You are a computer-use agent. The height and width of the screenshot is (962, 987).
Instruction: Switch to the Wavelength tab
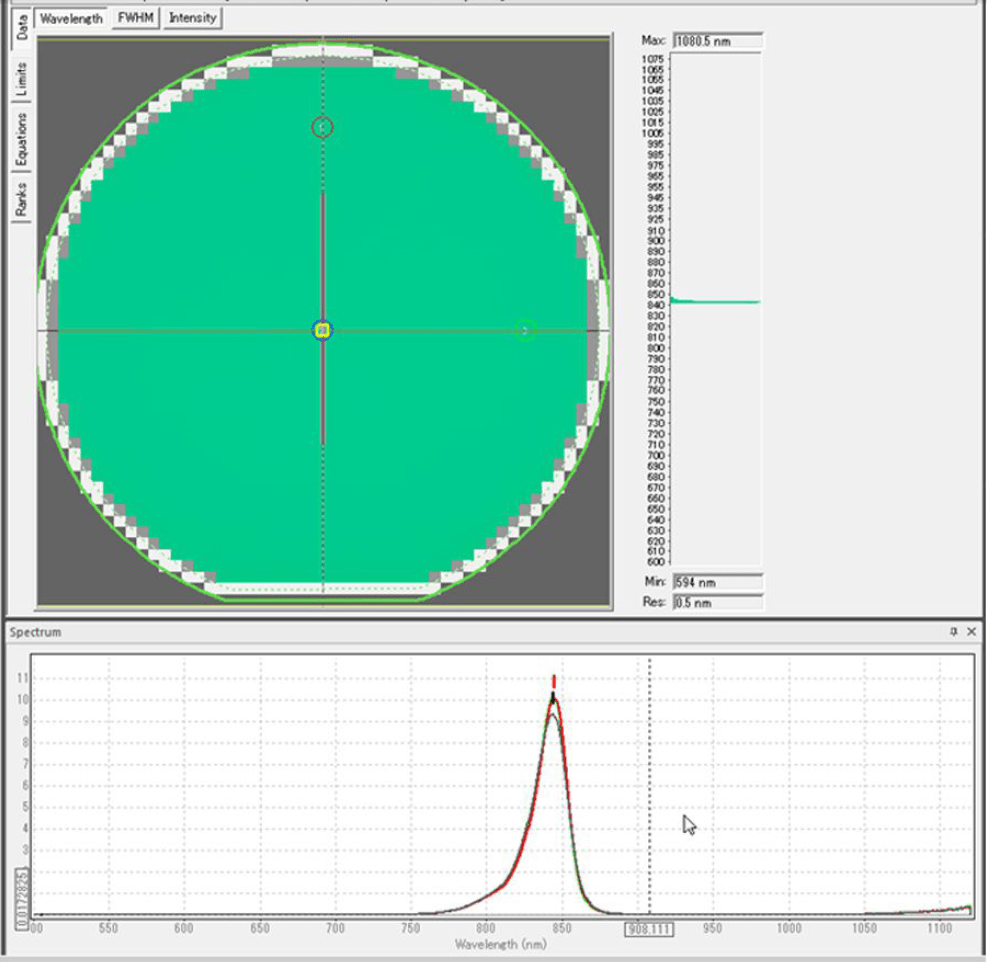click(71, 18)
